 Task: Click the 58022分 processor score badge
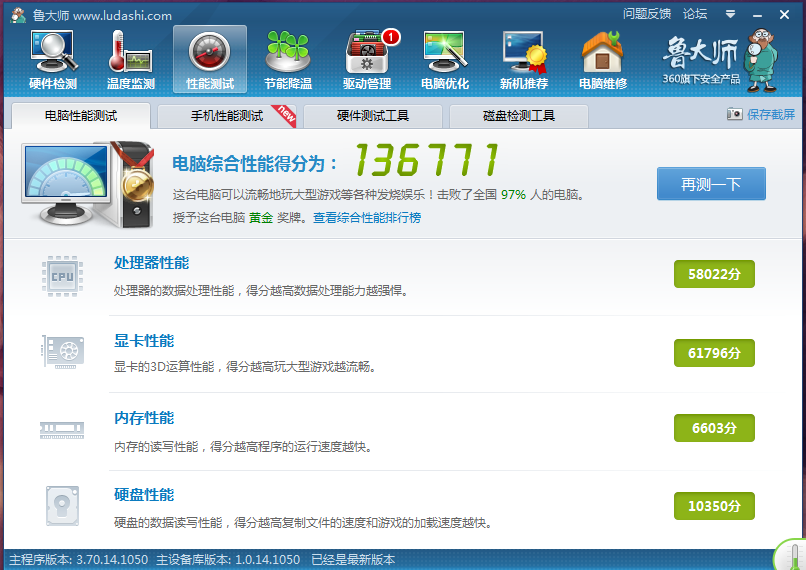click(x=714, y=274)
